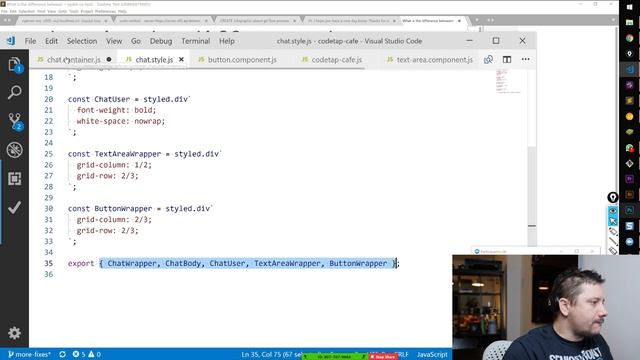The height and width of the screenshot is (360, 640).
Task: Click the more-fixes* branch in status bar
Action: coord(29,354)
